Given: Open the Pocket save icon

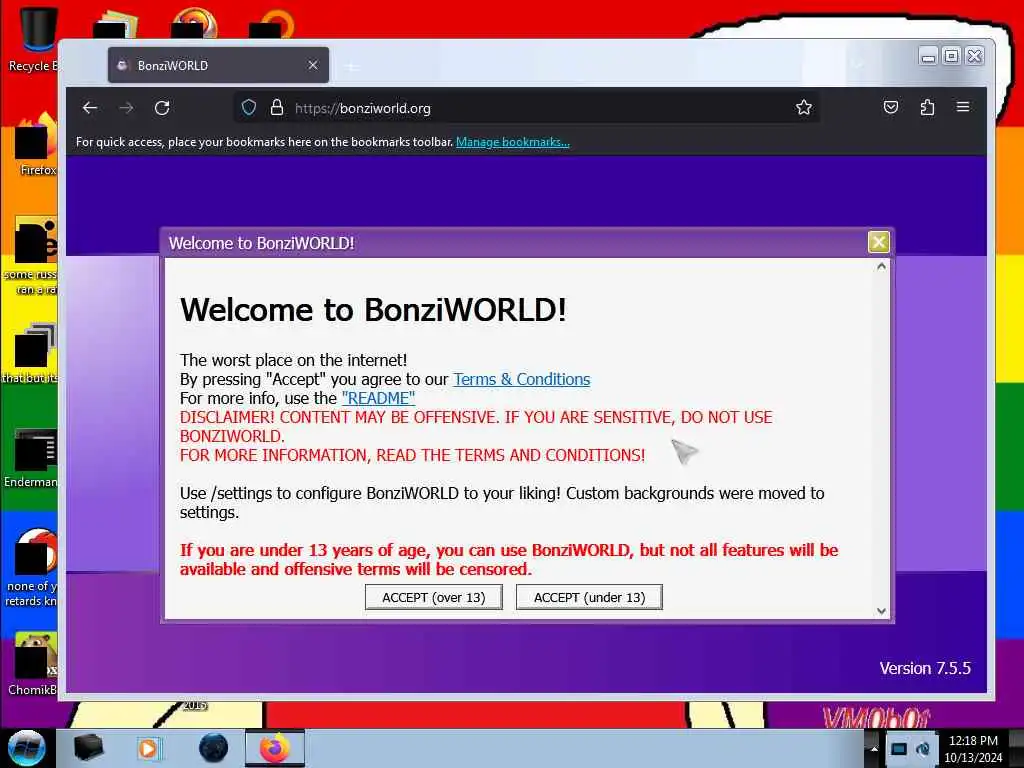Looking at the screenshot, I should (891, 107).
